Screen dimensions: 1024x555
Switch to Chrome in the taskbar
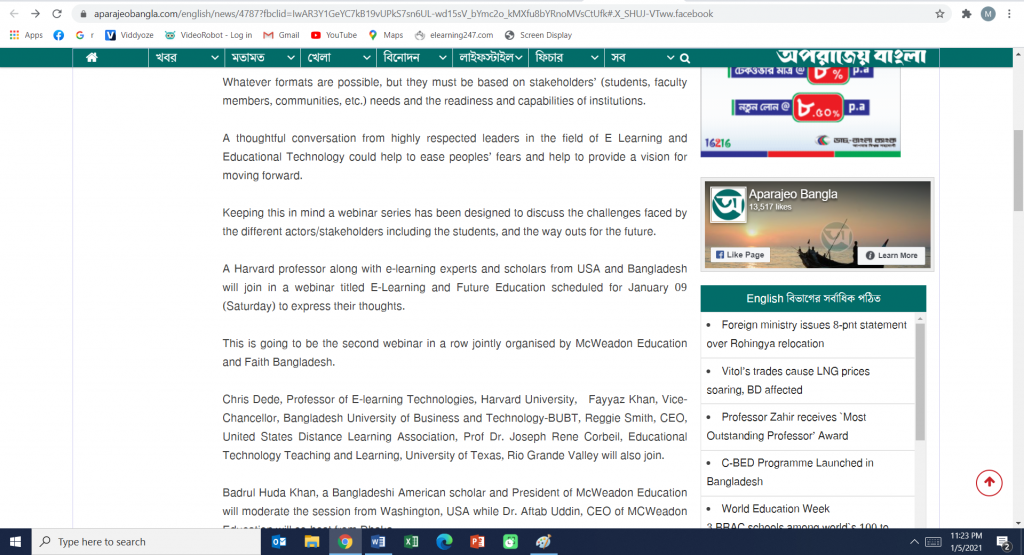click(345, 542)
